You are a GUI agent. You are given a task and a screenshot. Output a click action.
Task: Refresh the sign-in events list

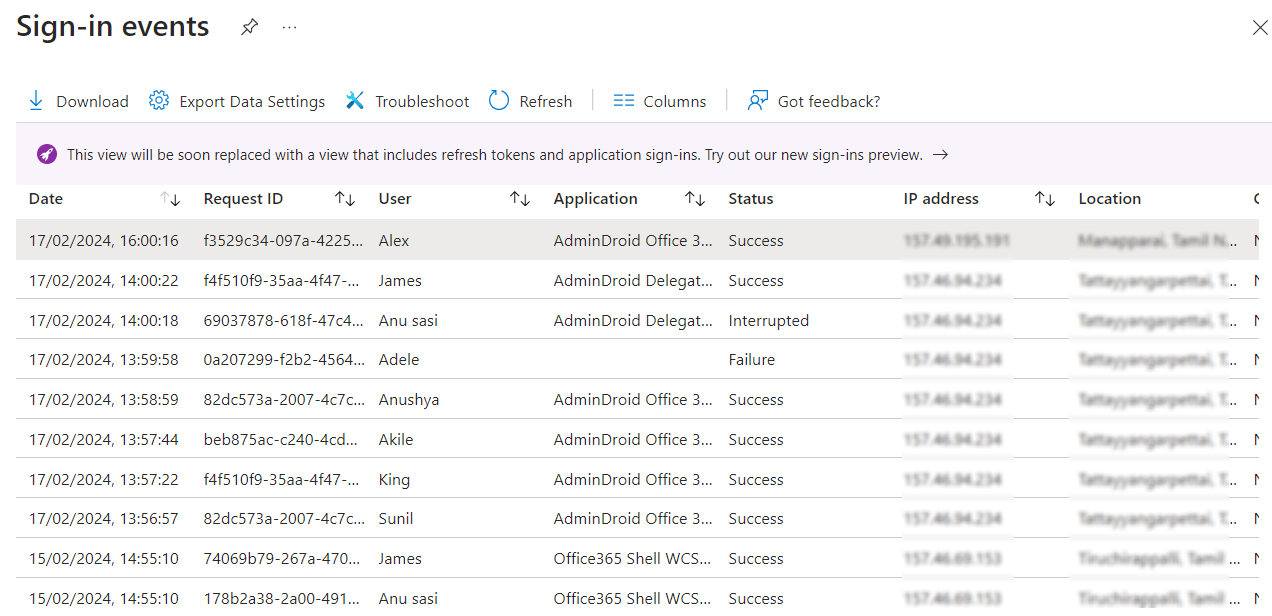coord(499,100)
